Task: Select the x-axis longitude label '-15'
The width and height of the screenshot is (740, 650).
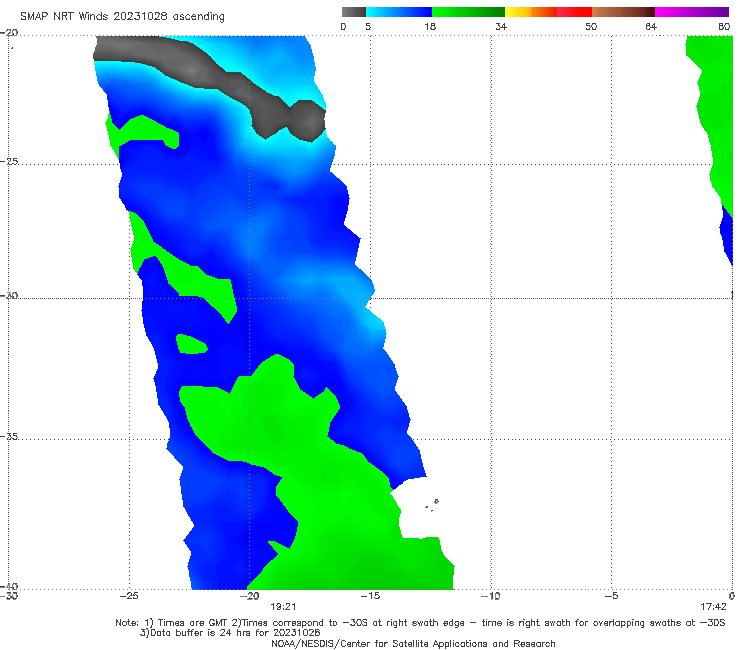Action: tap(370, 596)
